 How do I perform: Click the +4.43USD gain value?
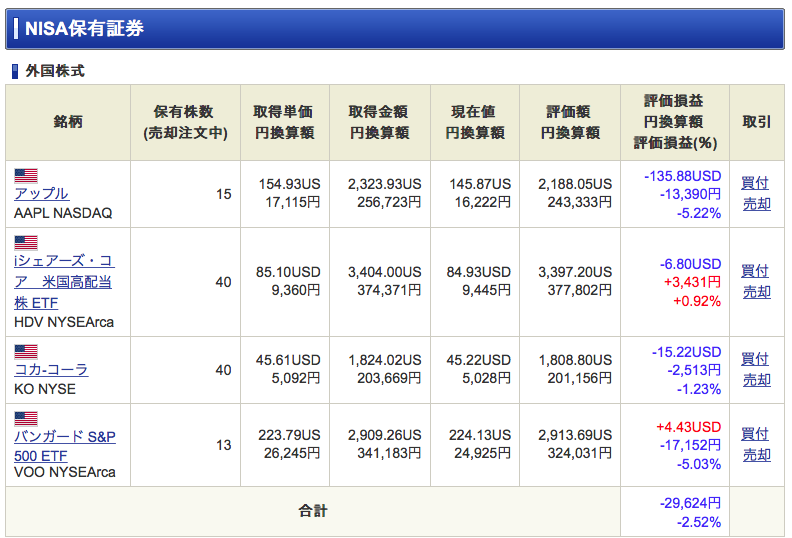(x=688, y=427)
